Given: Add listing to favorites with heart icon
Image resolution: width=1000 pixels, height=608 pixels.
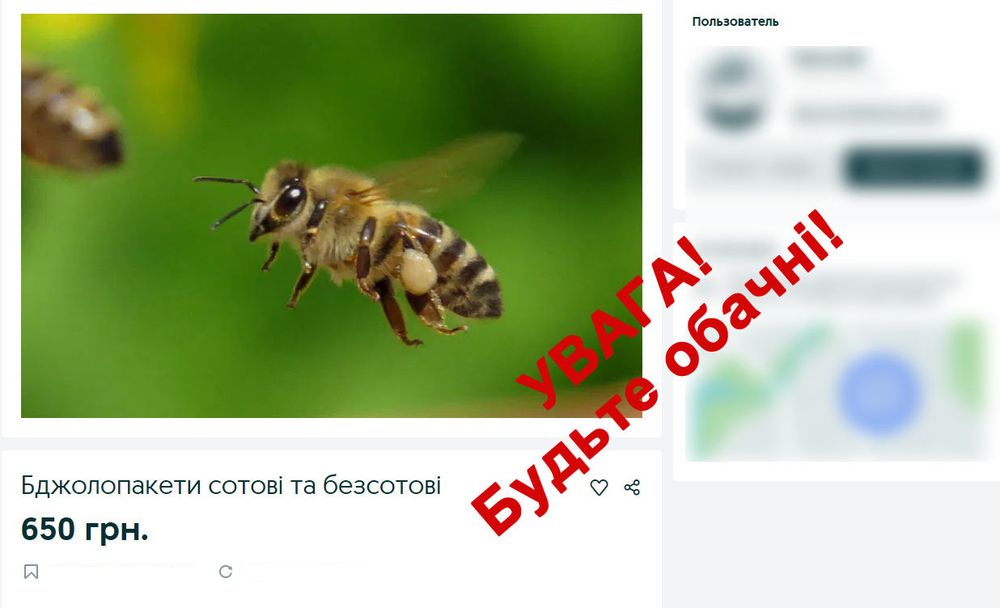Looking at the screenshot, I should pyautogui.click(x=599, y=487).
